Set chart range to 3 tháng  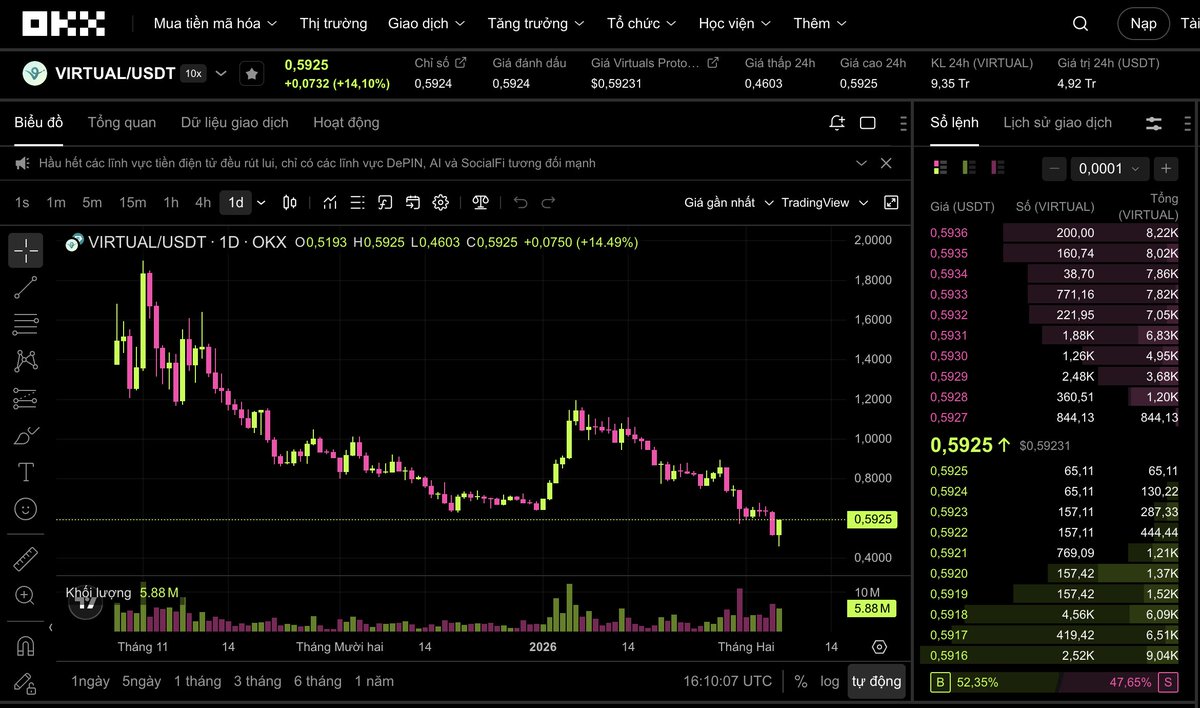pos(258,681)
